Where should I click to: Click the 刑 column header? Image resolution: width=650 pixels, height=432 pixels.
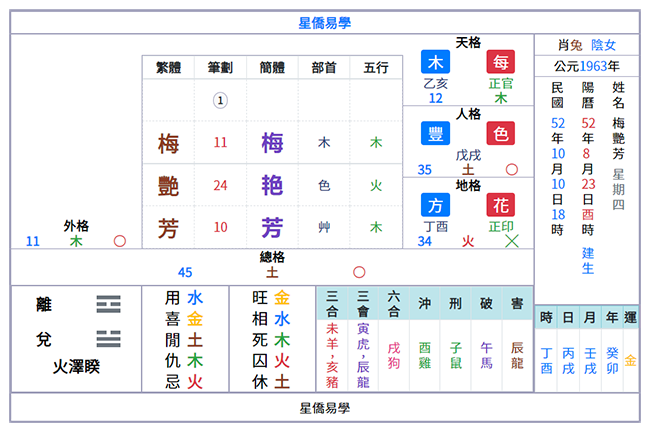click(455, 303)
